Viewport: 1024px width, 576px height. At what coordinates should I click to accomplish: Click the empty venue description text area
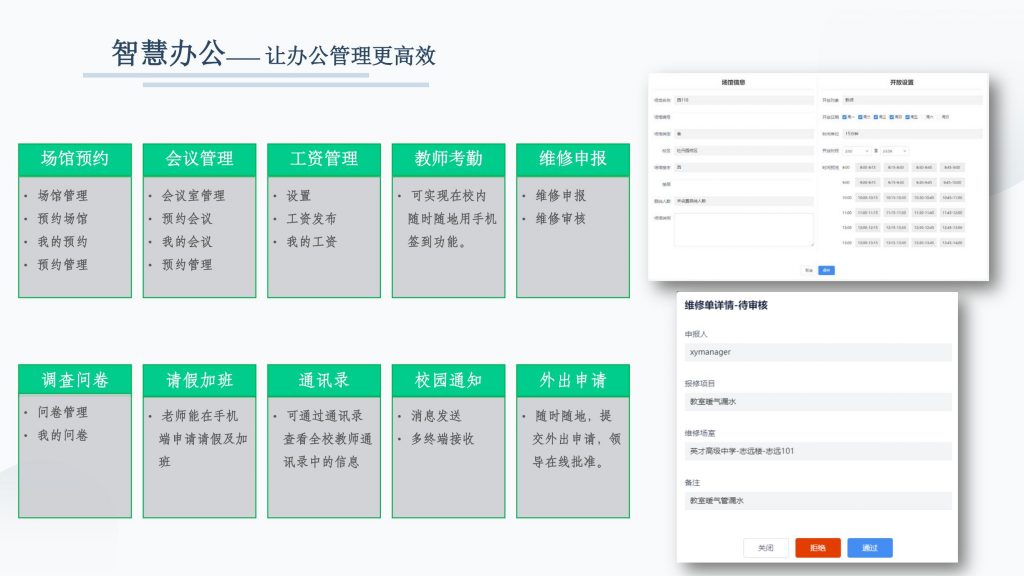point(743,229)
